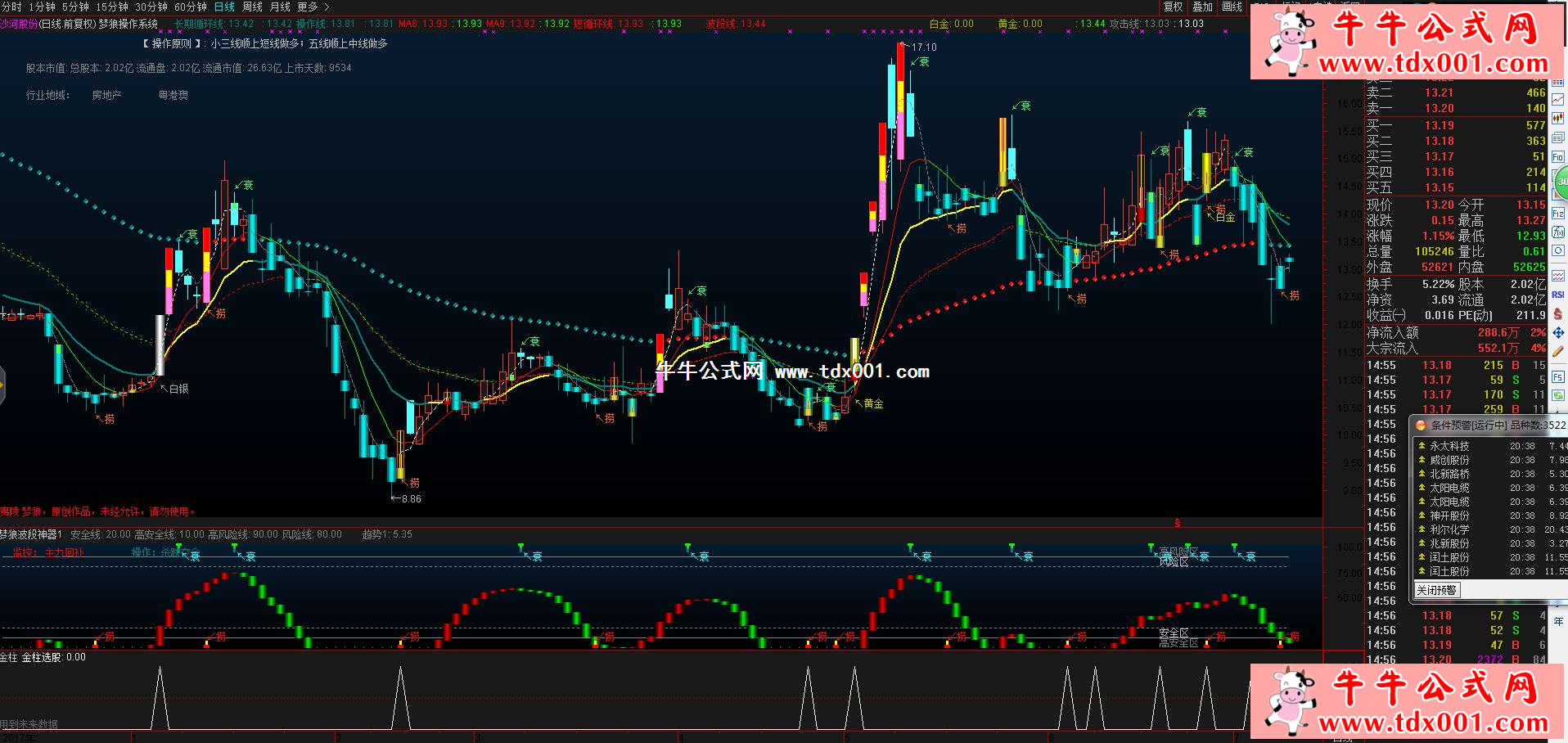The width and height of the screenshot is (1568, 743).
Task: Select the pencil drawing tool icon
Action: tap(1558, 351)
